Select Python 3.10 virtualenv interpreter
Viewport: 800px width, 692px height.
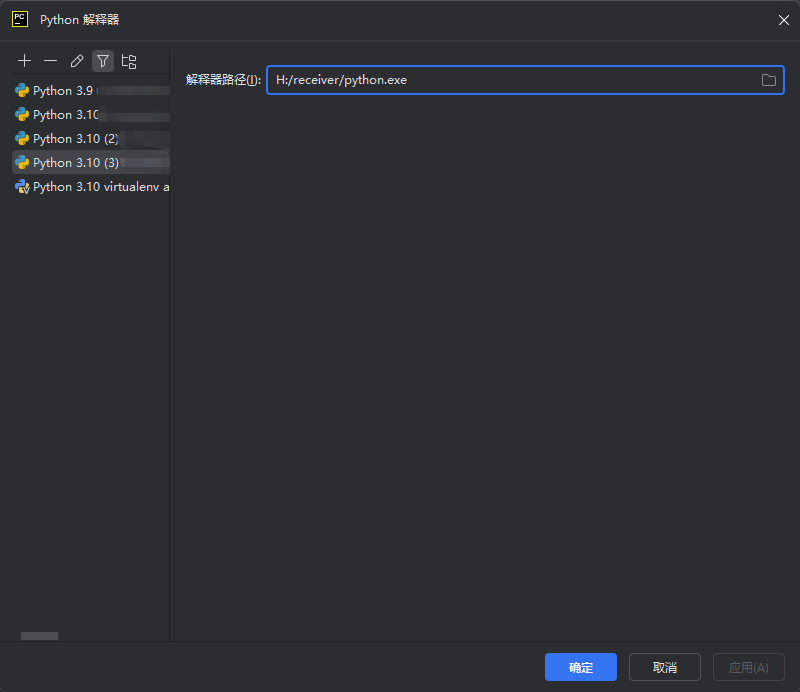pos(91,187)
